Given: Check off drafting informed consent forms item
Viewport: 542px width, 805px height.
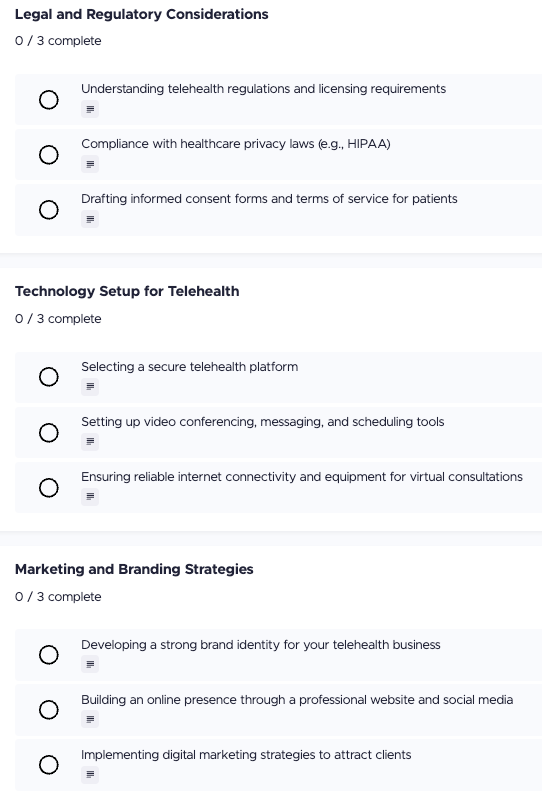Looking at the screenshot, I should (49, 209).
